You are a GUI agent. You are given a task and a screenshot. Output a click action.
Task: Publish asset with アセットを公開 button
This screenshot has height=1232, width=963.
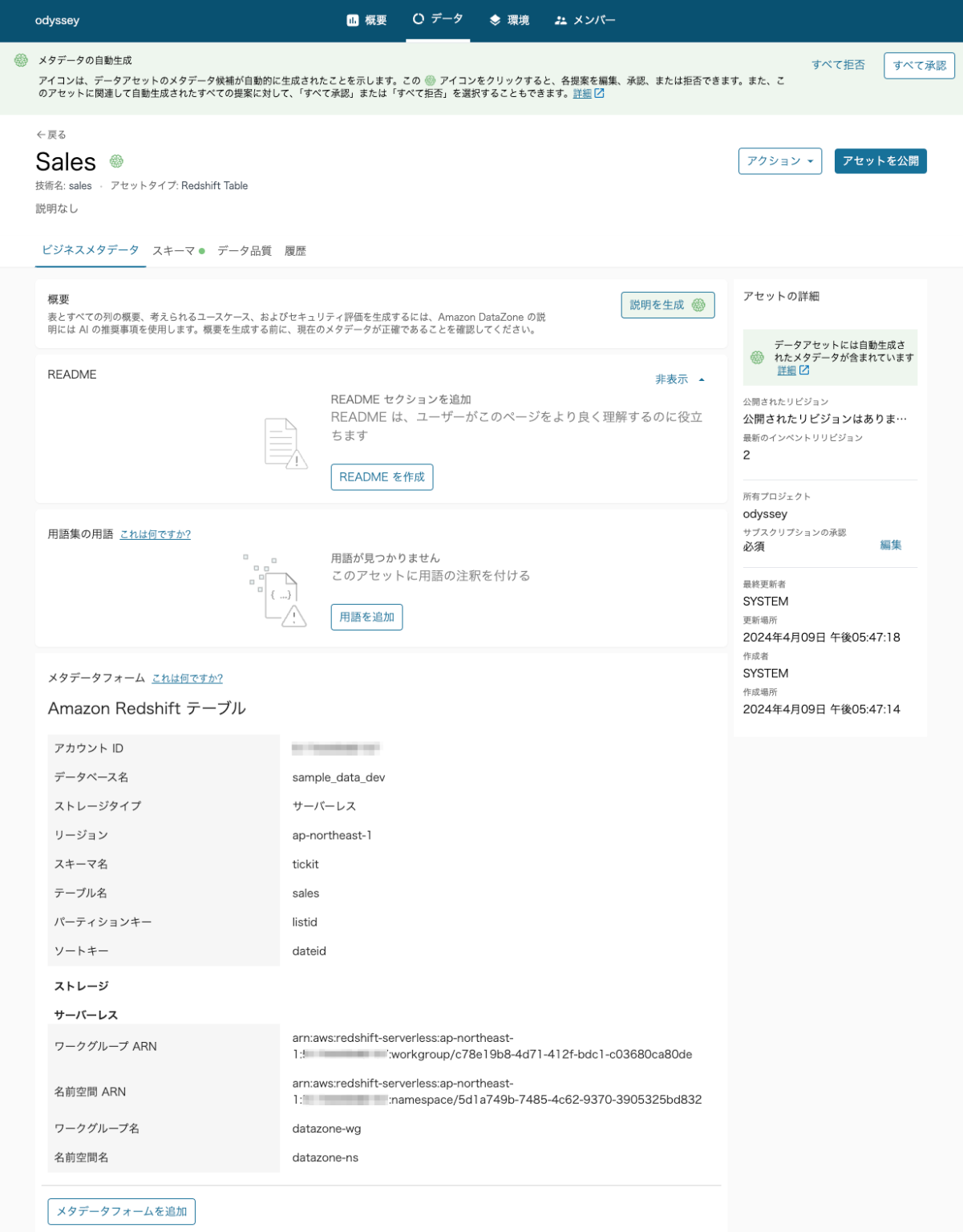click(880, 160)
